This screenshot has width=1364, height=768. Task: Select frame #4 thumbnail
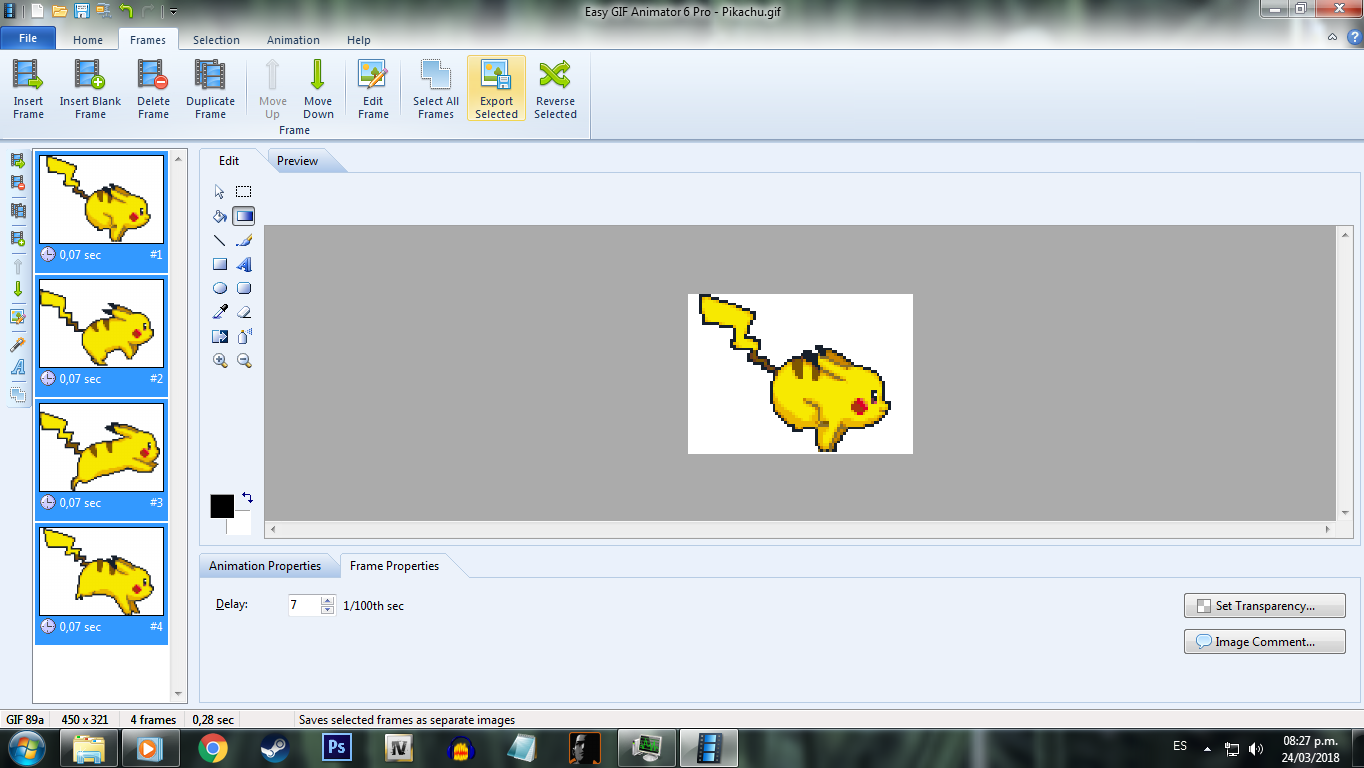[101, 571]
